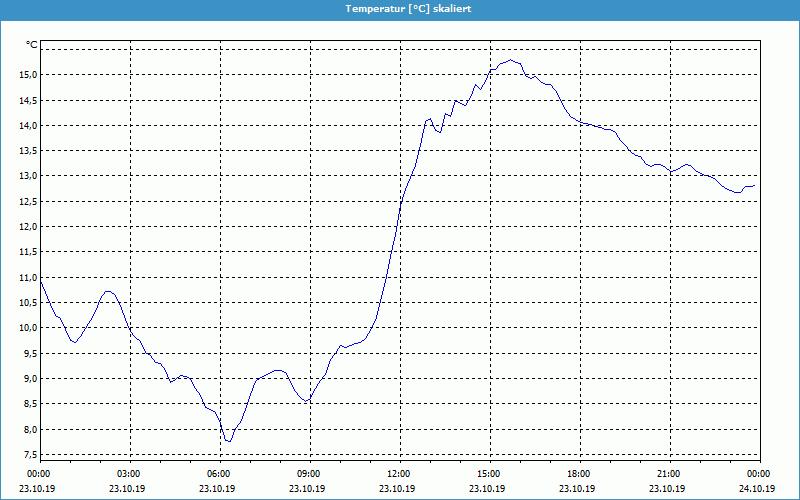The image size is (800, 500).
Task: Click the °C unit label above the y-axis
Action: point(31,45)
